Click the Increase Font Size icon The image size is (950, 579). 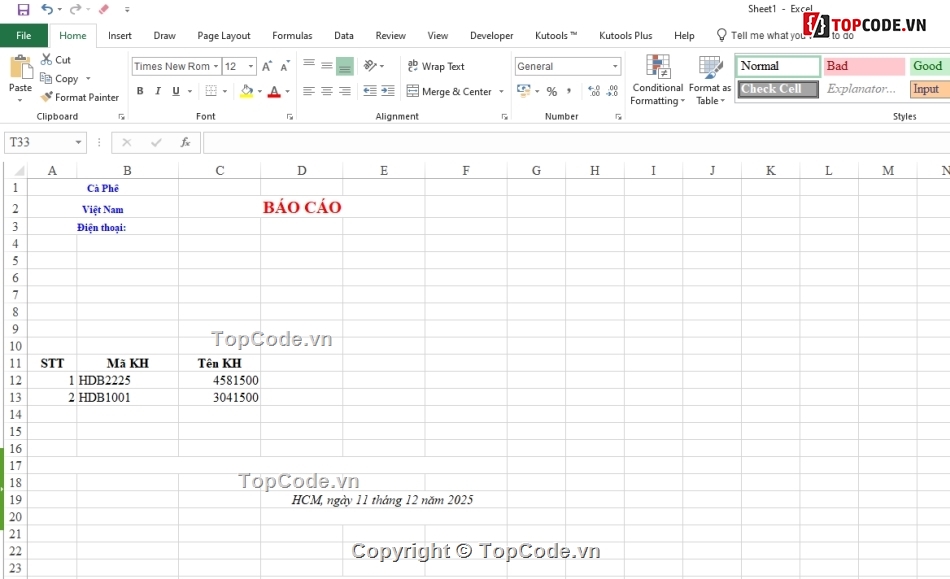(267, 67)
